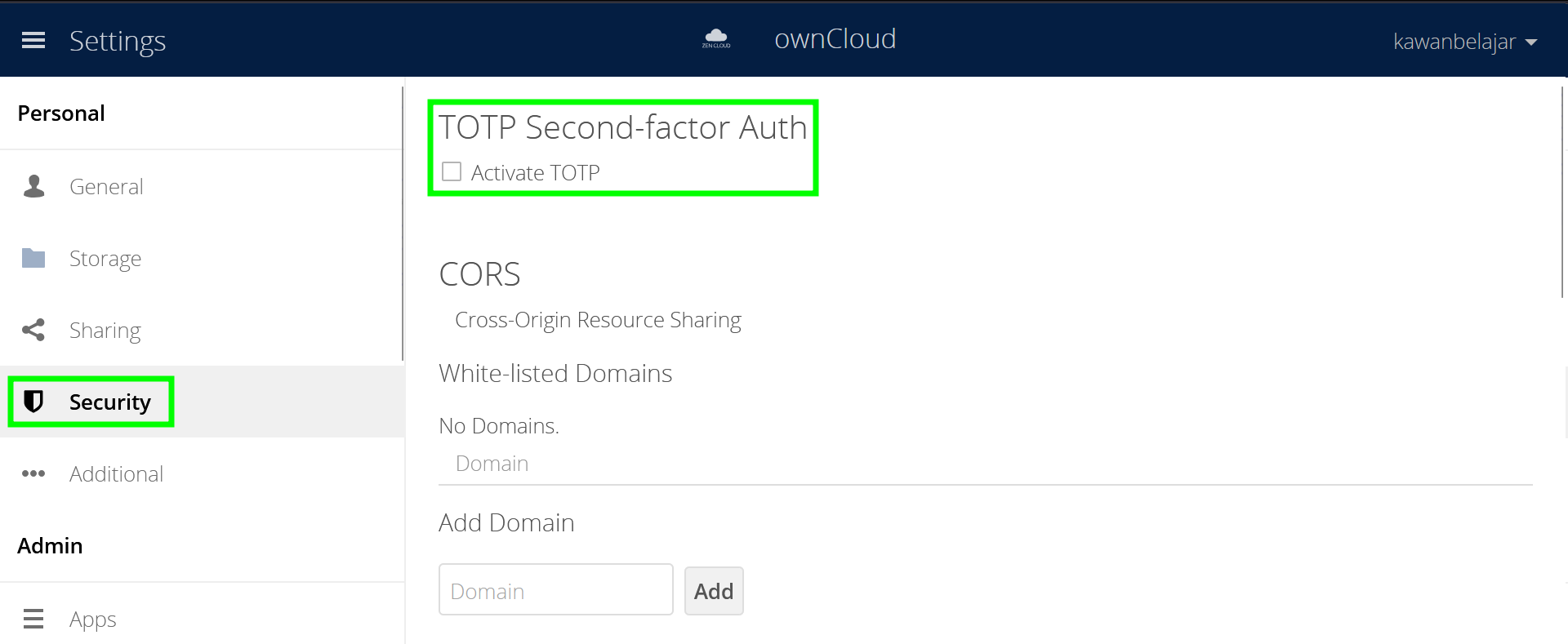Click the Sharing share icon
1568x644 pixels.
[33, 330]
